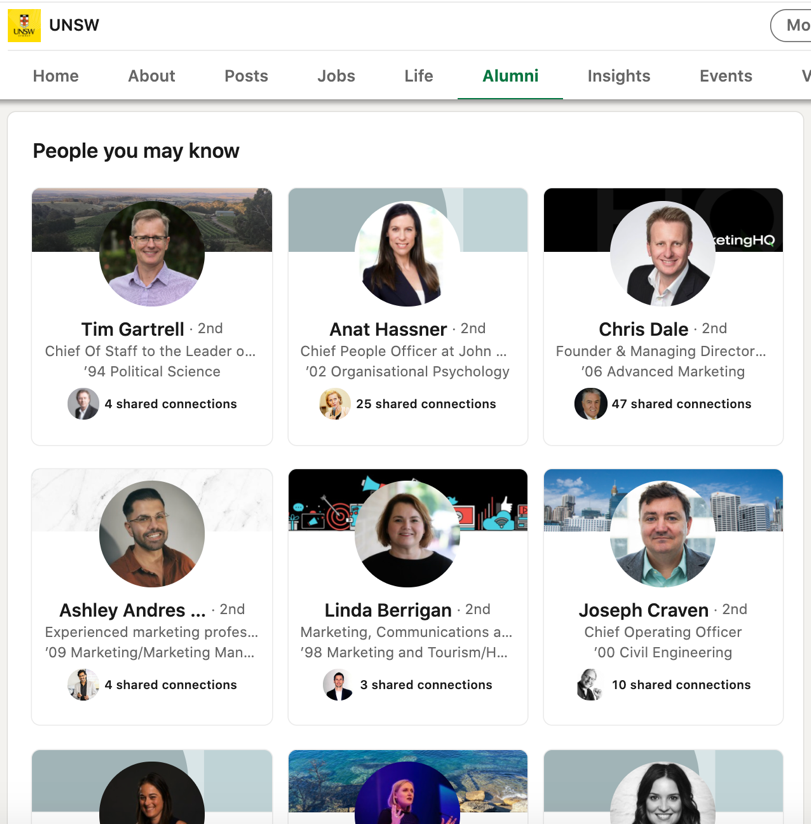View Tim Gartrell's 4 shared connections
The width and height of the screenshot is (811, 824).
point(171,404)
